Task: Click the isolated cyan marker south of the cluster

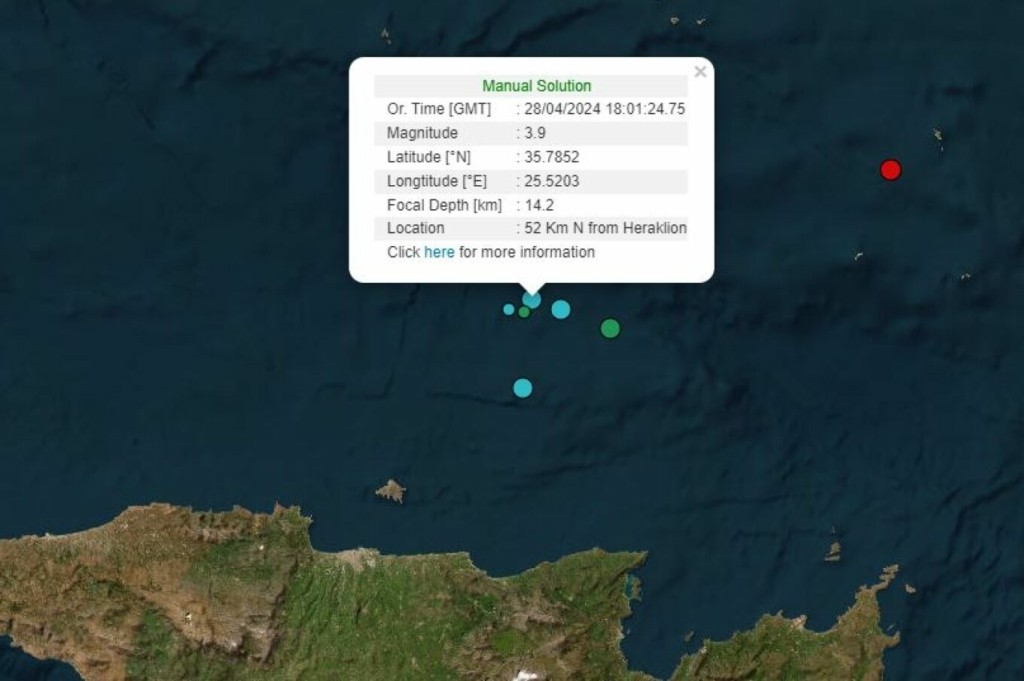Action: point(522,388)
